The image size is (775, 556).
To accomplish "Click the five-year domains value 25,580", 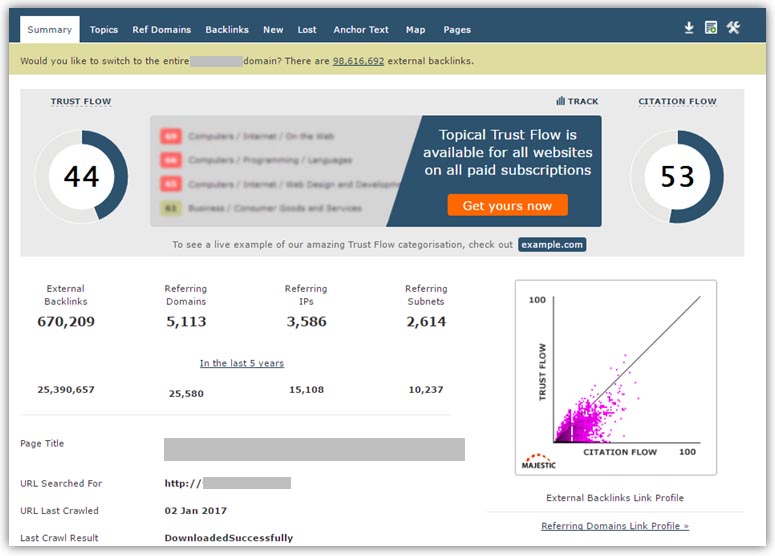I will tap(186, 393).
